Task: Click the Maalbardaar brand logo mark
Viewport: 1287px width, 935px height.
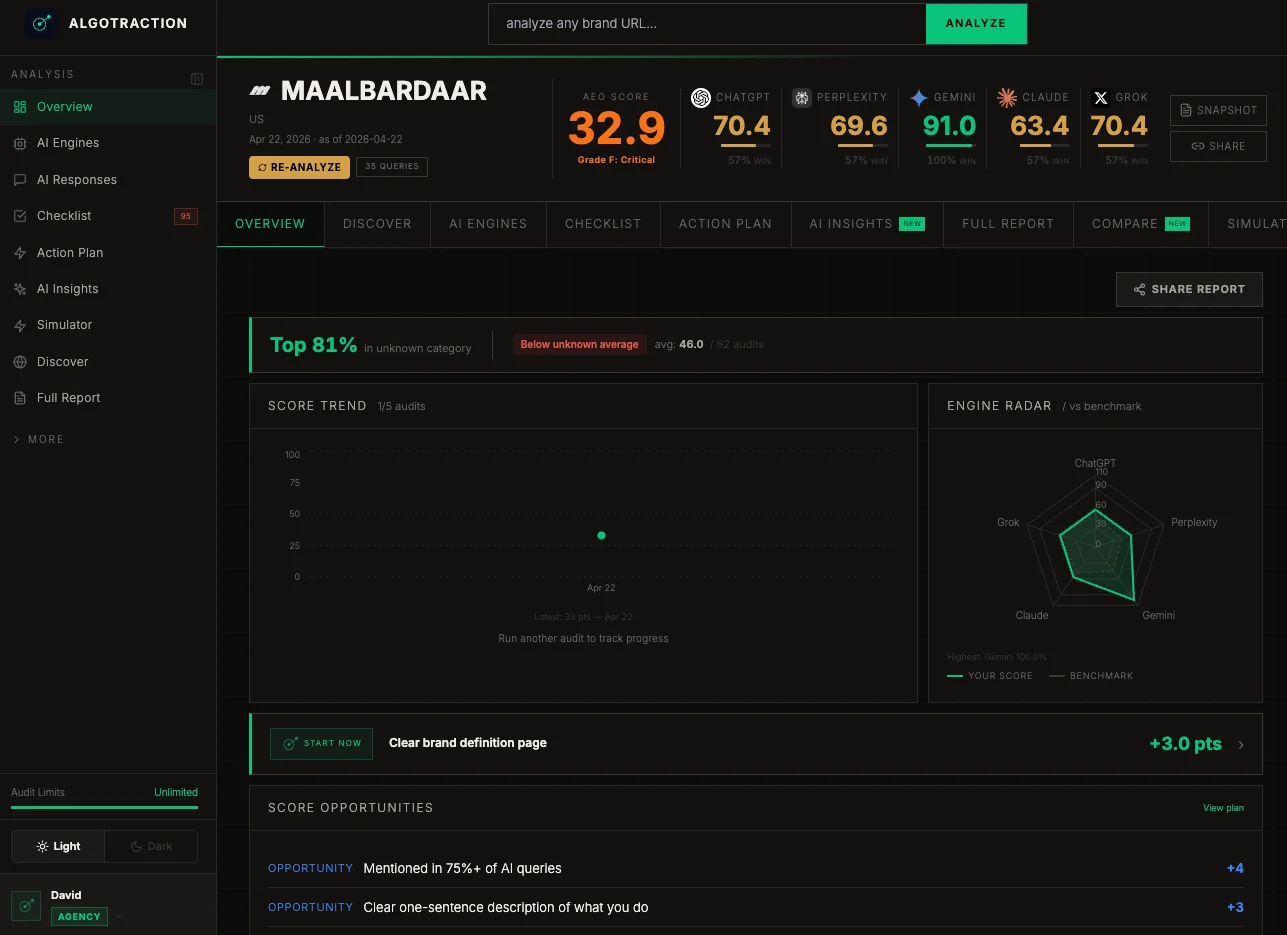Action: pos(260,91)
